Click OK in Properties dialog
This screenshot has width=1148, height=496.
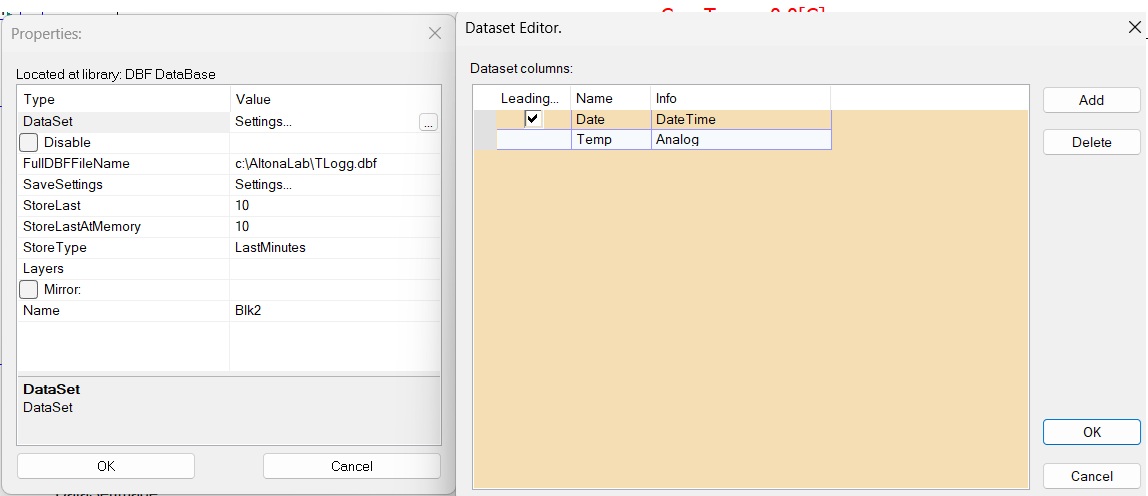[106, 466]
